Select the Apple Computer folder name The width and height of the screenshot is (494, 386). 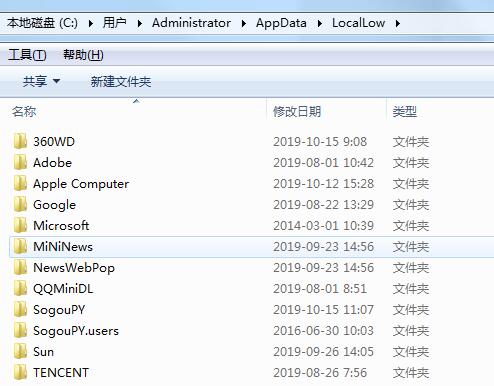81,184
